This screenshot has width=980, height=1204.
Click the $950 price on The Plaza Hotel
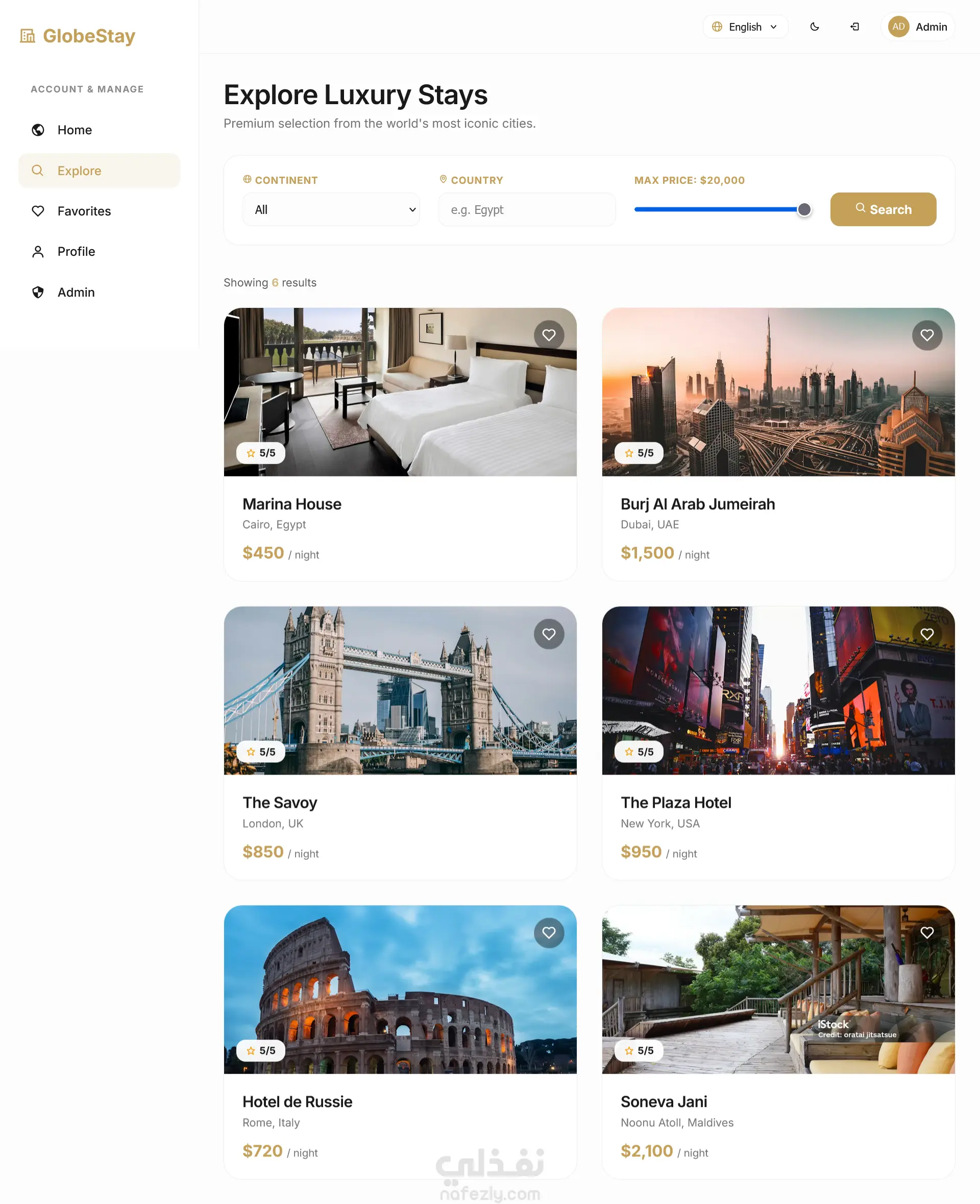(641, 852)
